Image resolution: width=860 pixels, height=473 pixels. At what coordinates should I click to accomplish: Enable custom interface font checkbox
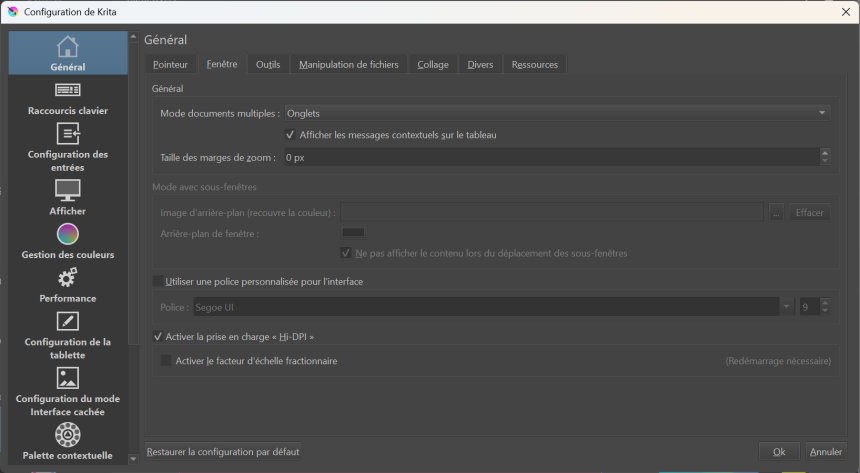coord(158,282)
